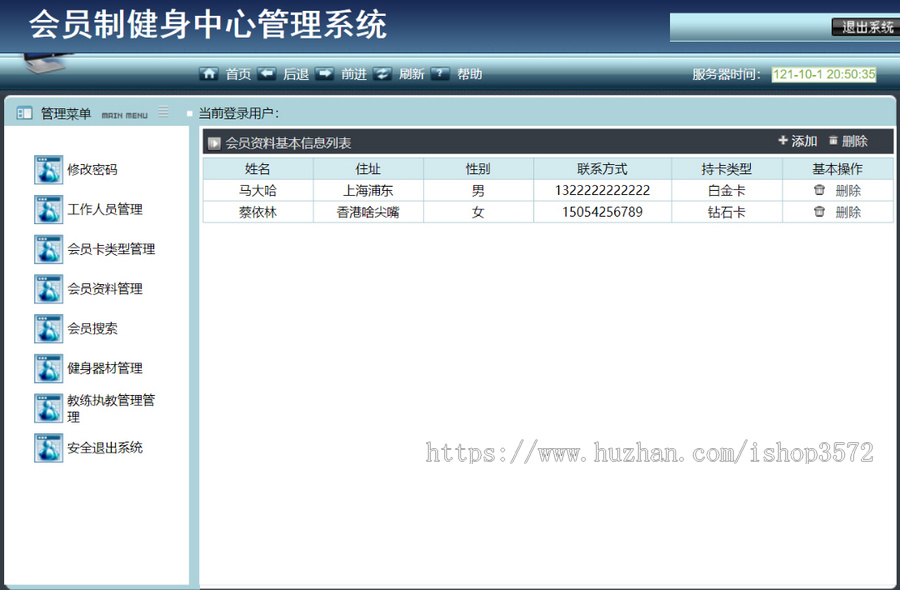Click phone number 1322222222222

click(603, 191)
